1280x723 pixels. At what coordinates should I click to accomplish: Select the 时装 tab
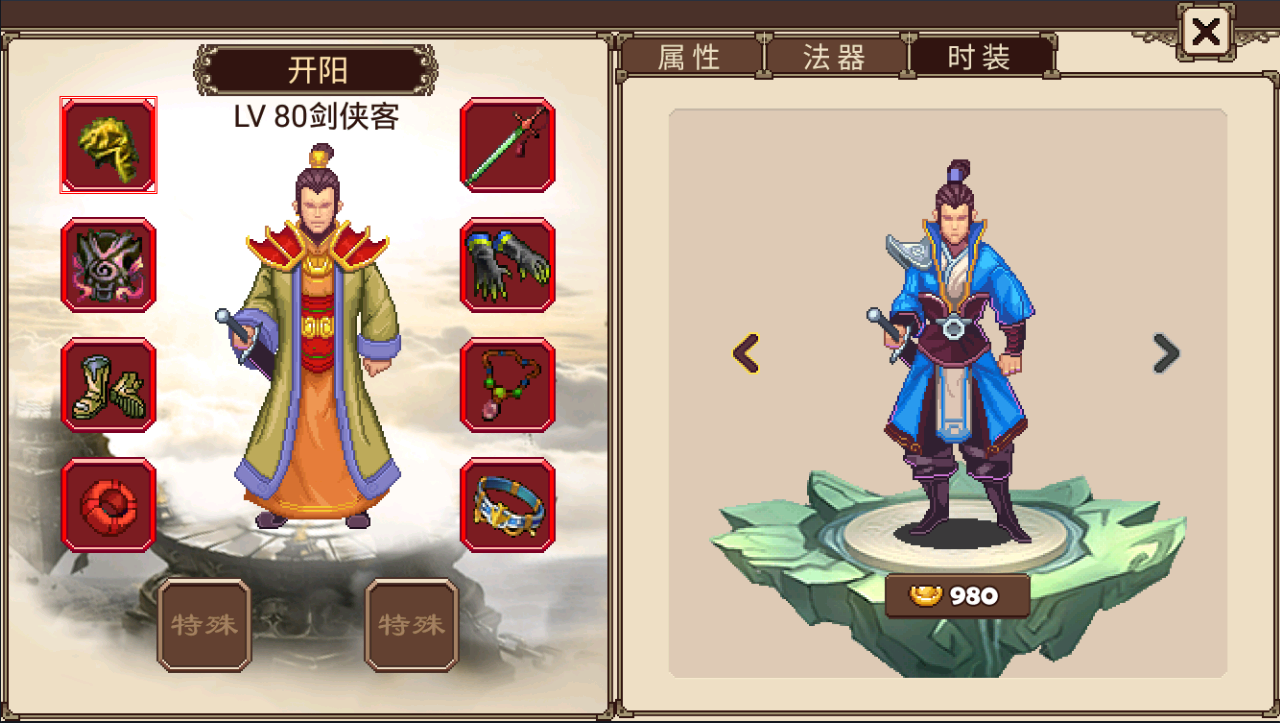point(980,57)
